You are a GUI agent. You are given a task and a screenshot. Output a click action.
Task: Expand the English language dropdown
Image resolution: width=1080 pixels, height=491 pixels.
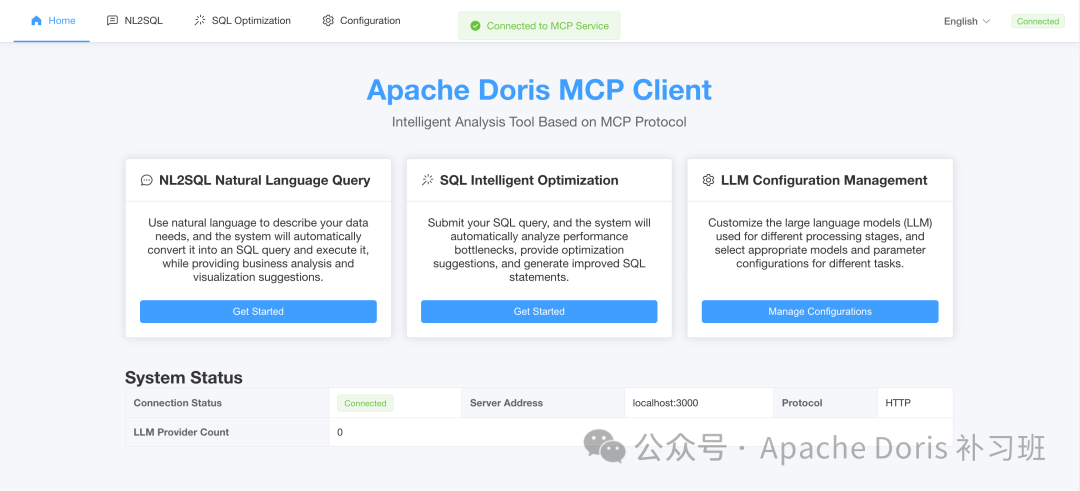point(967,21)
